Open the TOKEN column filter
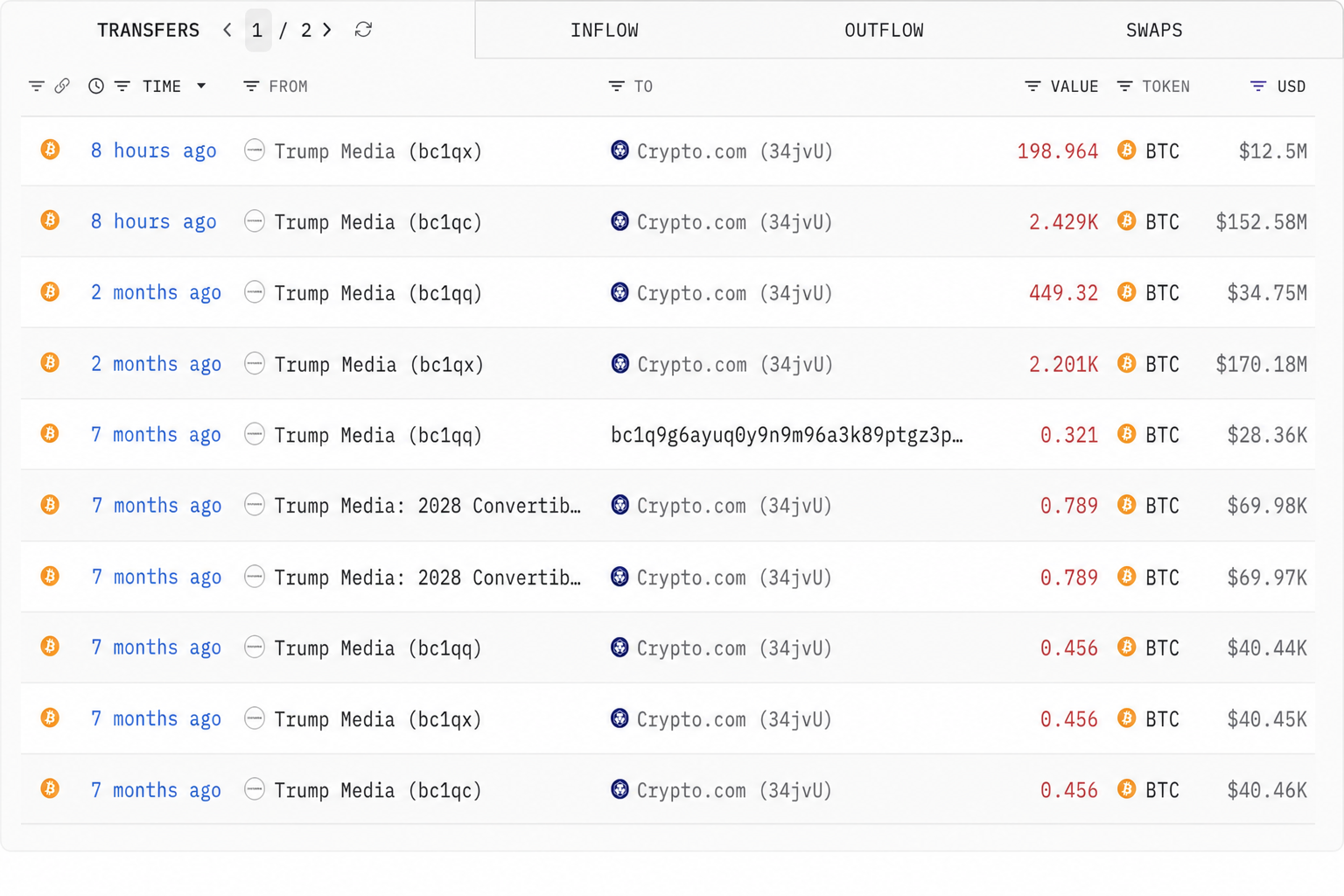The width and height of the screenshot is (1344, 896). (1125, 87)
